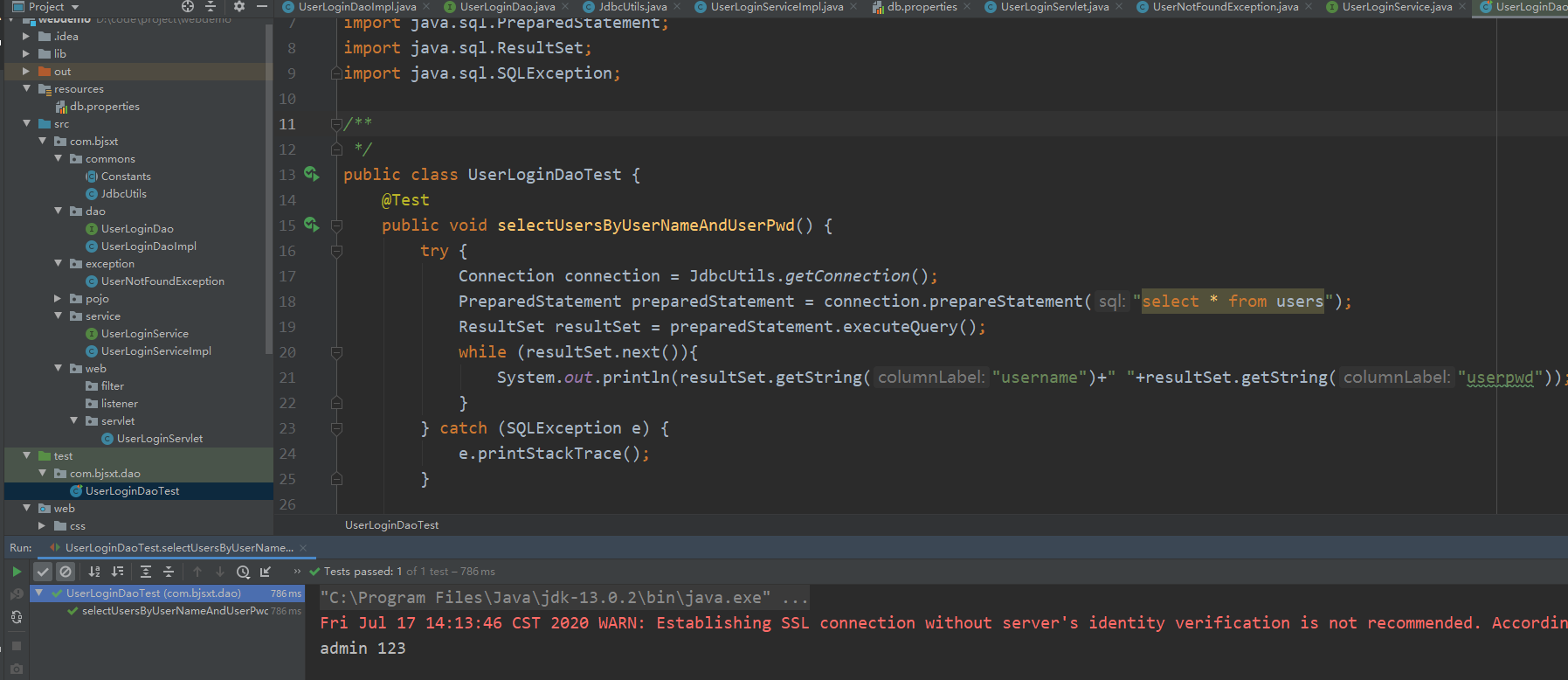1568x680 pixels.
Task: Import tests from file icon
Action: [x=266, y=572]
